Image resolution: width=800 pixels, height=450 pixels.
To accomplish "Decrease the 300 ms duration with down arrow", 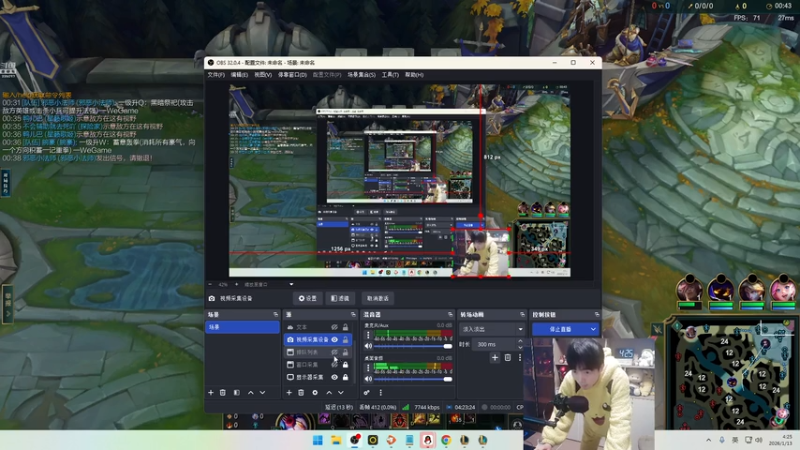I will [520, 347].
